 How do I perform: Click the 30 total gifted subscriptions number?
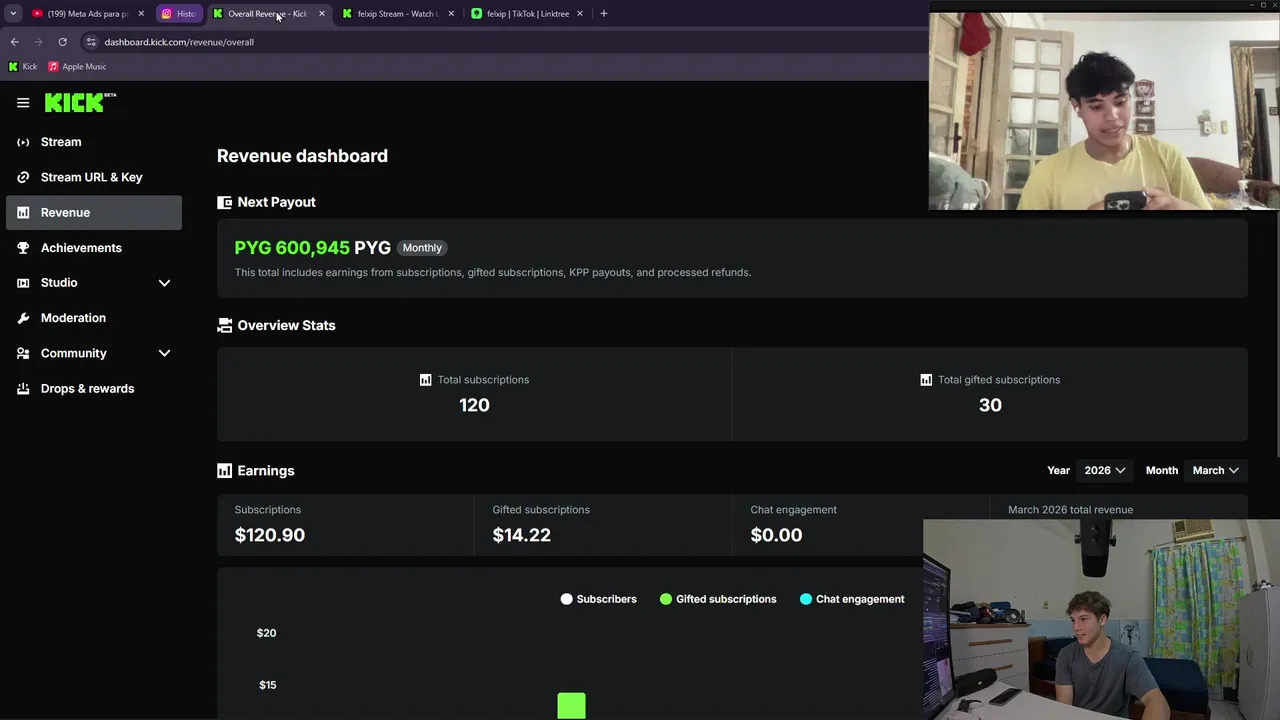[990, 405]
